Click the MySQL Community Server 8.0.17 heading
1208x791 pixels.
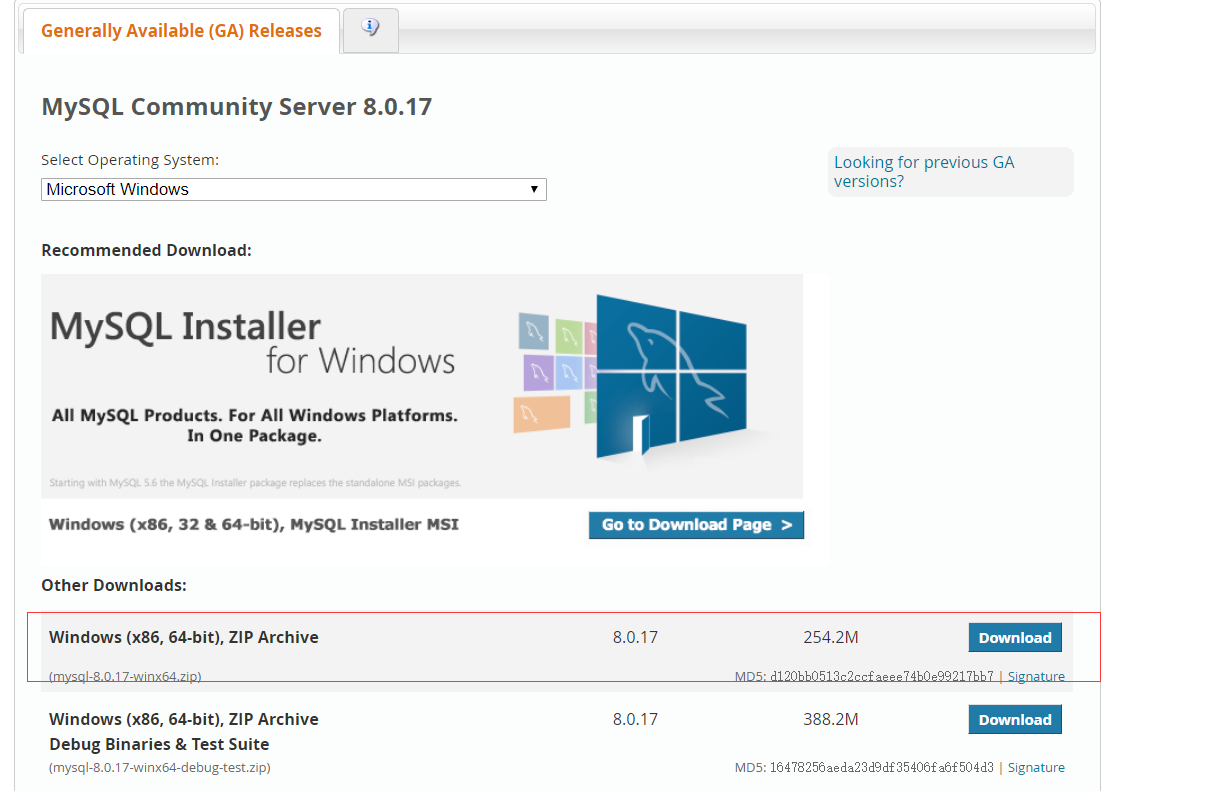(237, 107)
